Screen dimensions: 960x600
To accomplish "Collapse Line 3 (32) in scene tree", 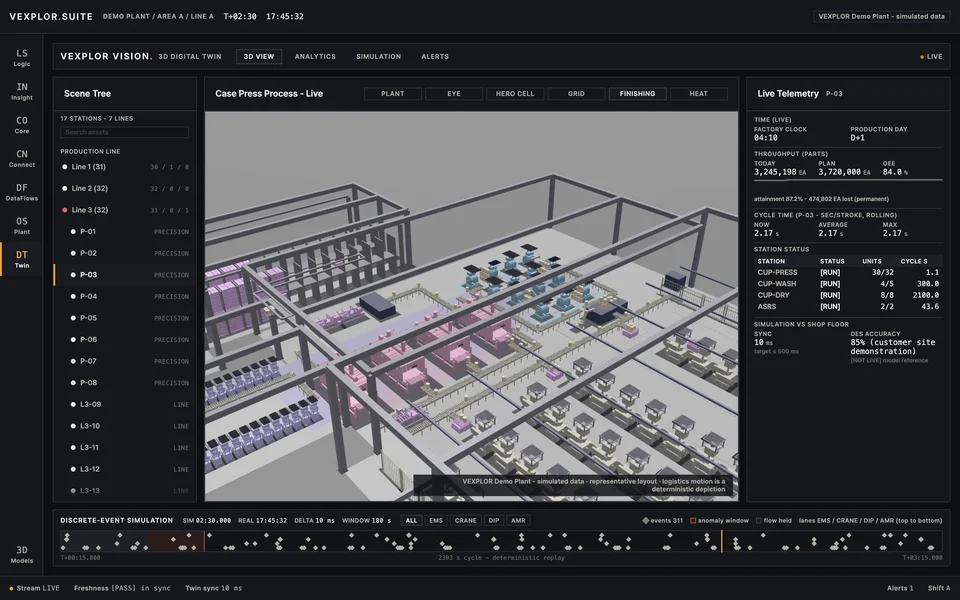I will 125,210.
